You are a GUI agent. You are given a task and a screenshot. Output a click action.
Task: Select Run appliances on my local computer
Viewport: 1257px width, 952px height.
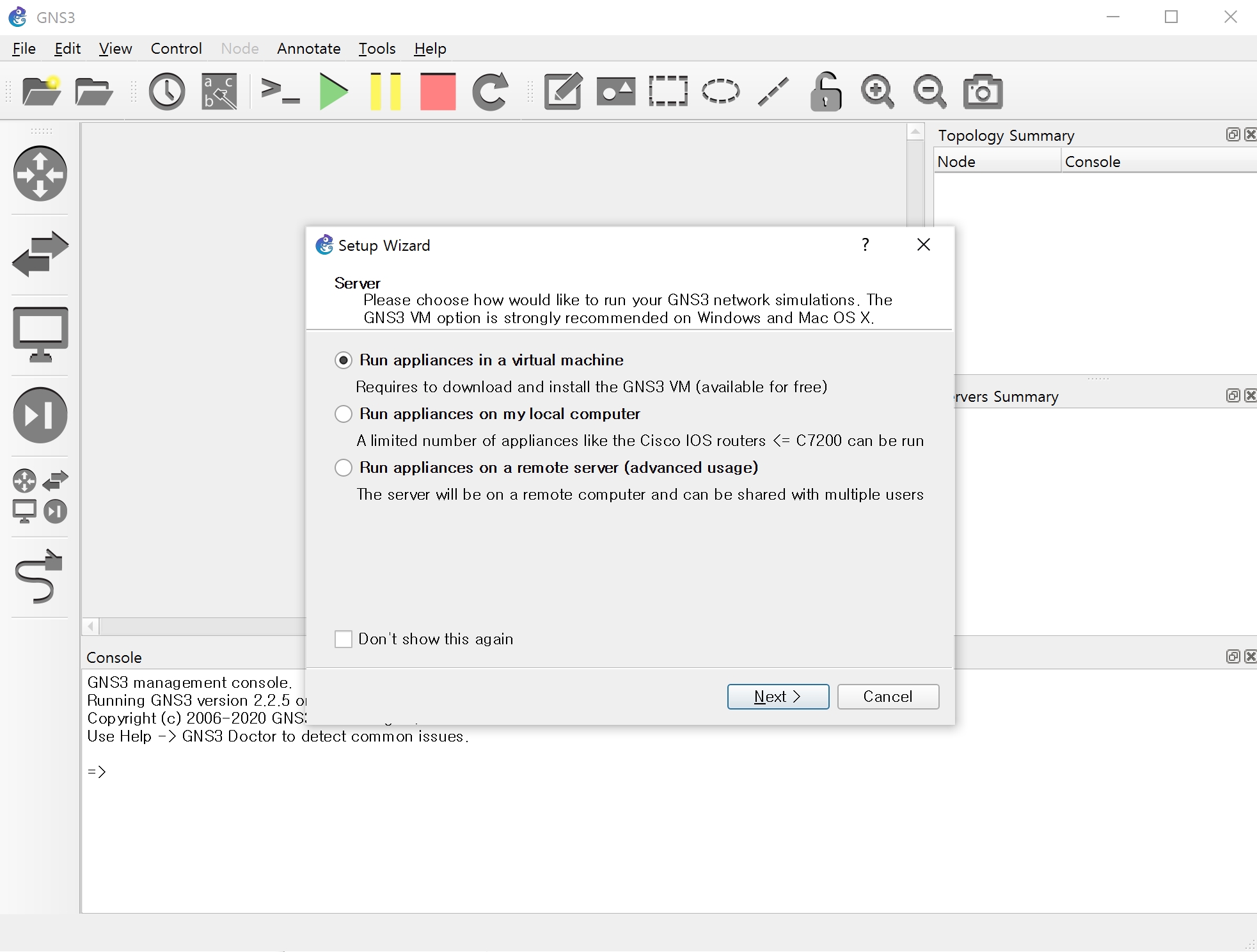click(344, 414)
